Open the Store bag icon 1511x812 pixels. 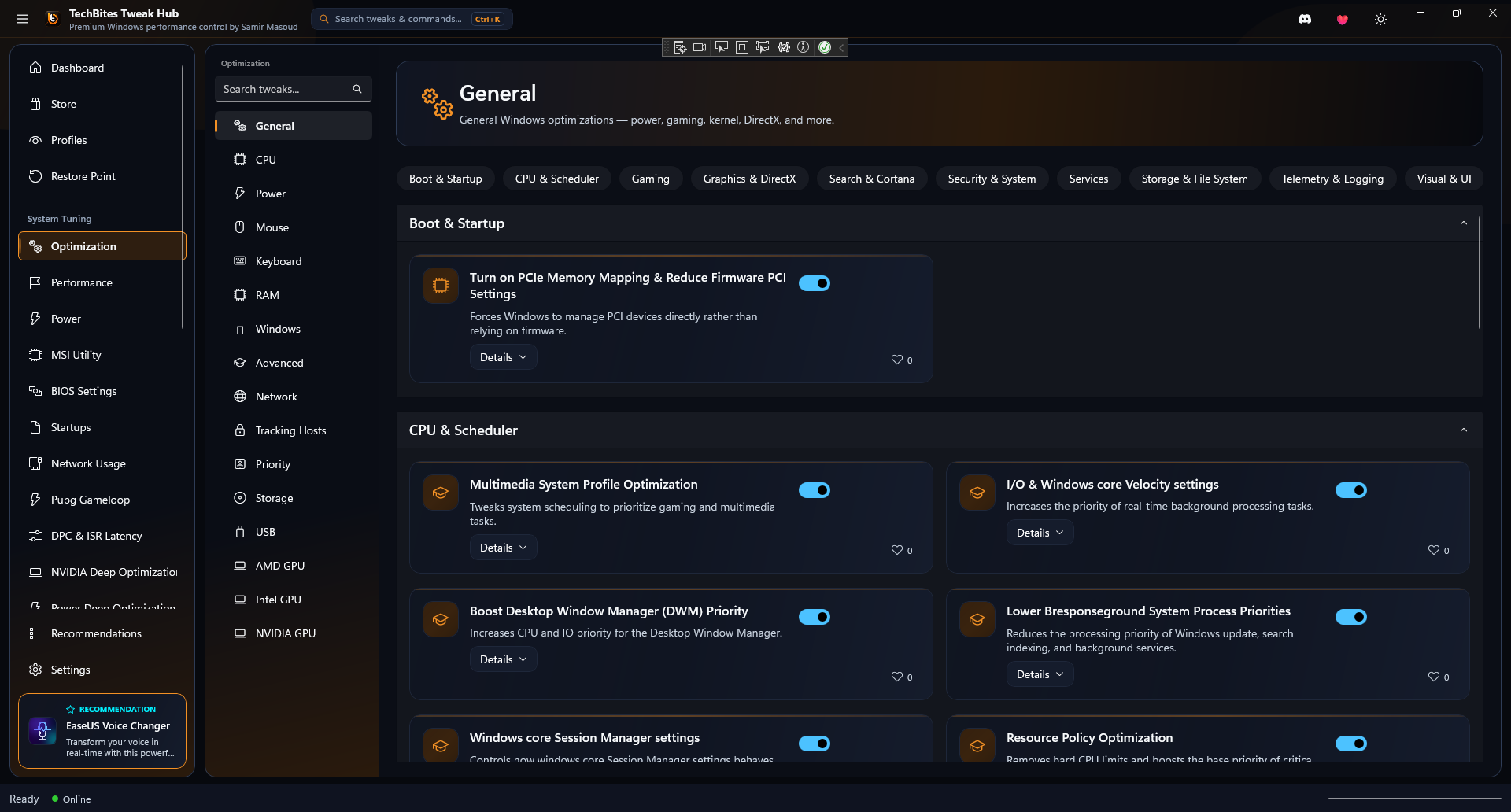click(x=35, y=104)
